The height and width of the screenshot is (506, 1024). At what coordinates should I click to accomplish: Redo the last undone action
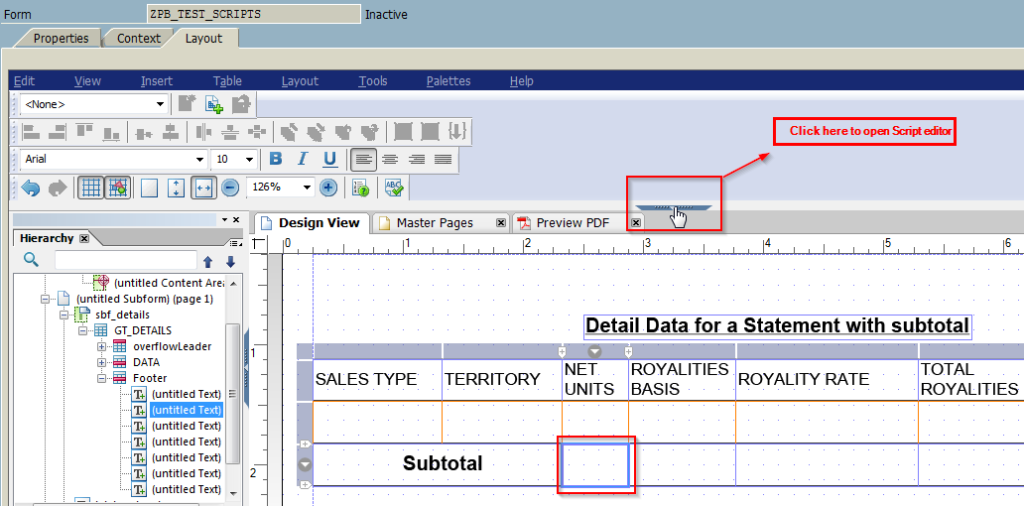(58, 188)
